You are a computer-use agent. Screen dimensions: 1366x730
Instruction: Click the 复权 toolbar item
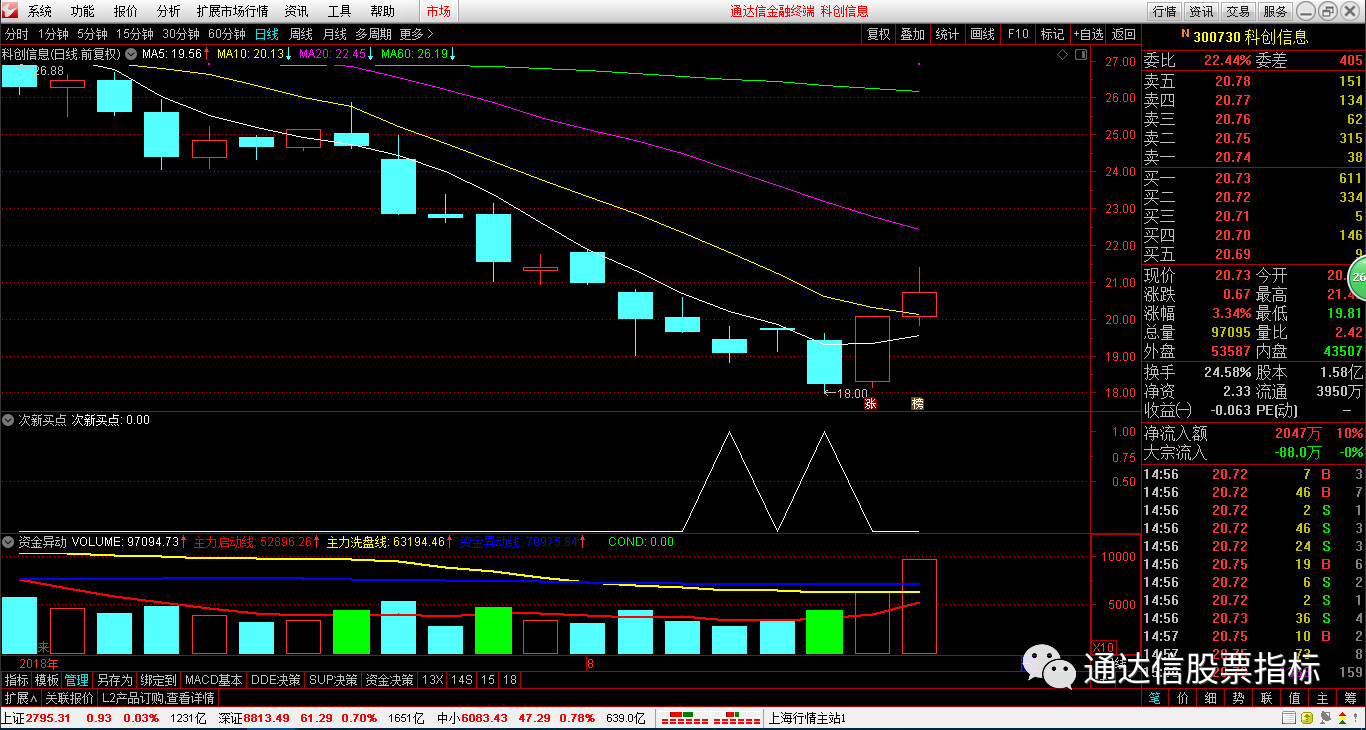point(878,34)
